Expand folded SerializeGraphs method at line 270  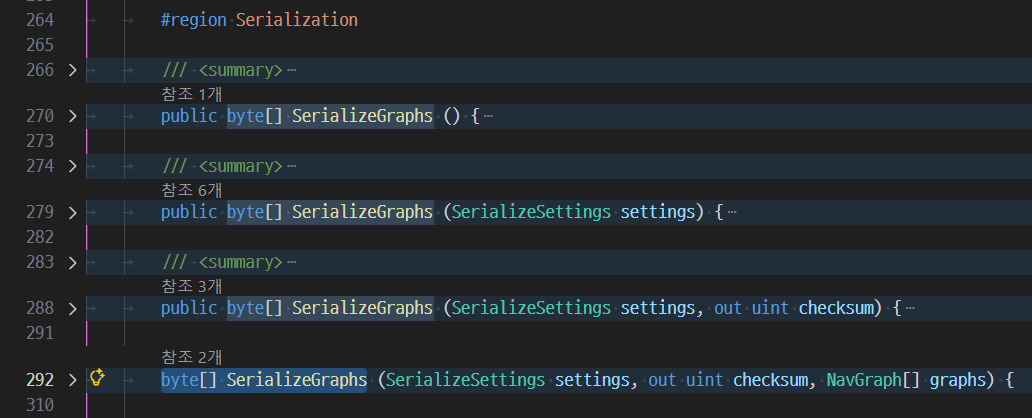coord(71,116)
